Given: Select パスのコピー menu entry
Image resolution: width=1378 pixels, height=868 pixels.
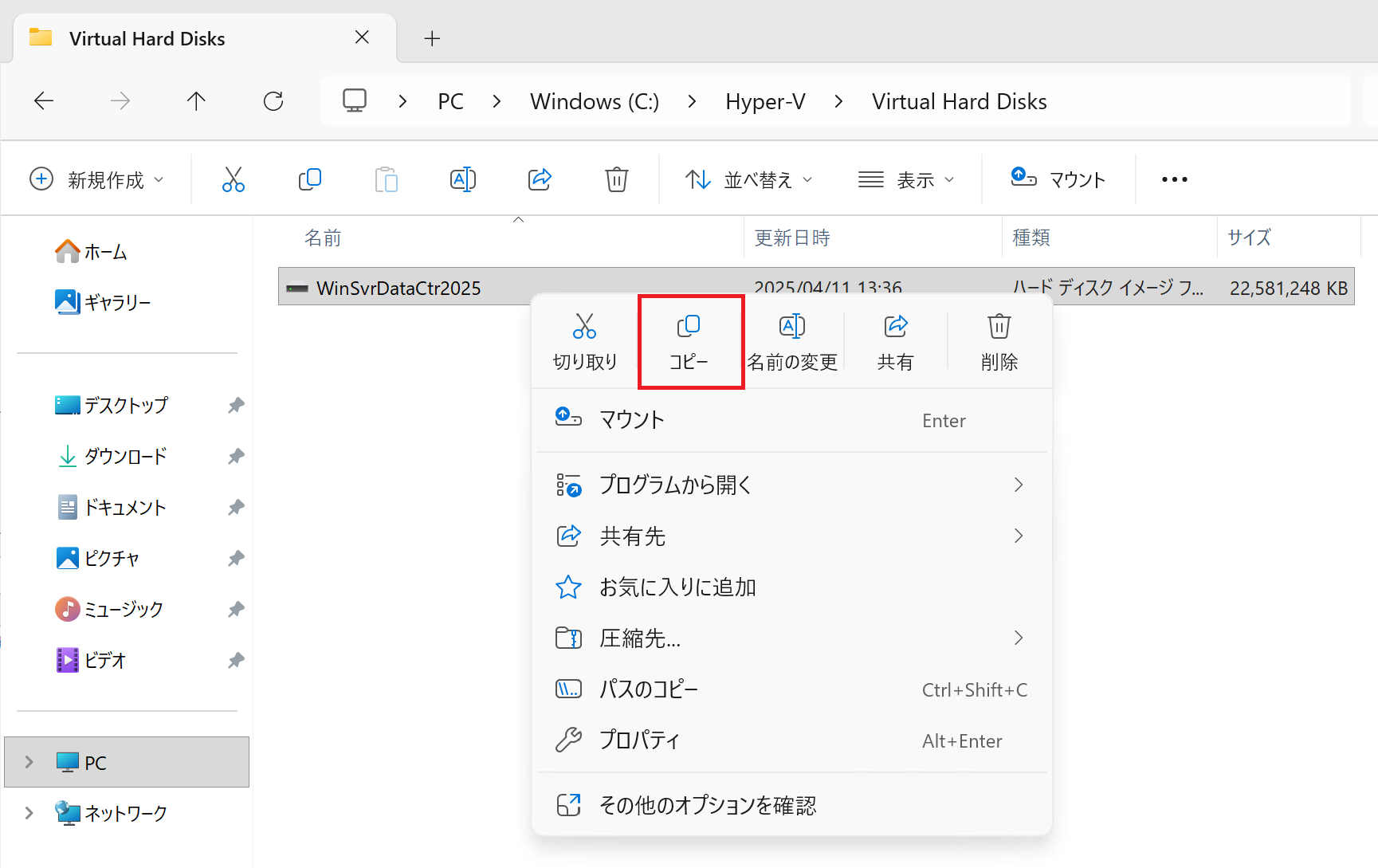Looking at the screenshot, I should tap(649, 689).
